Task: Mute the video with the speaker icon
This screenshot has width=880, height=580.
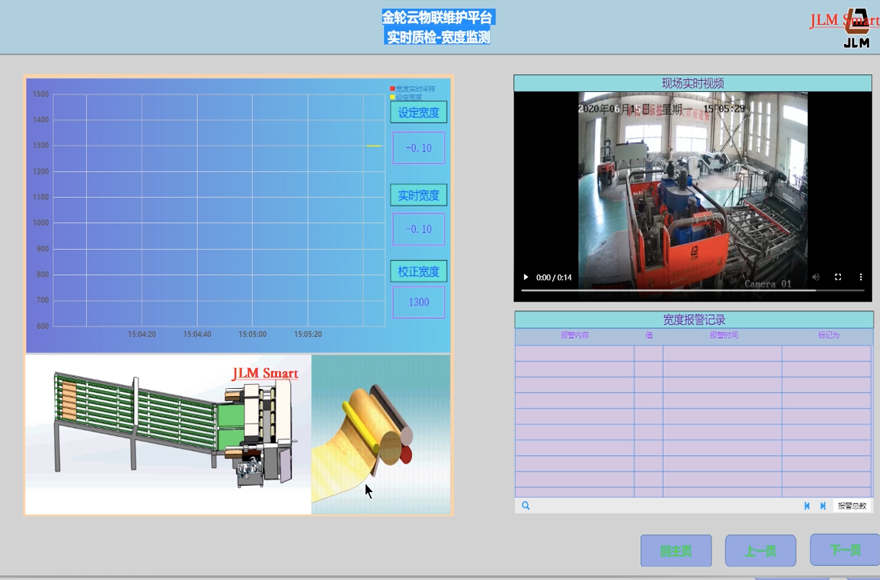Action: [816, 277]
